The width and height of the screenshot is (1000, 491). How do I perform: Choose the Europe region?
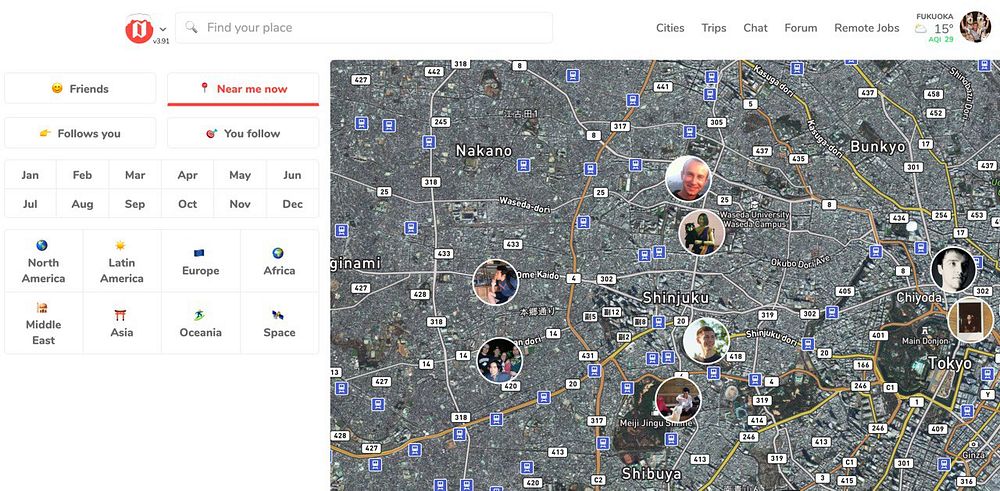coord(201,261)
